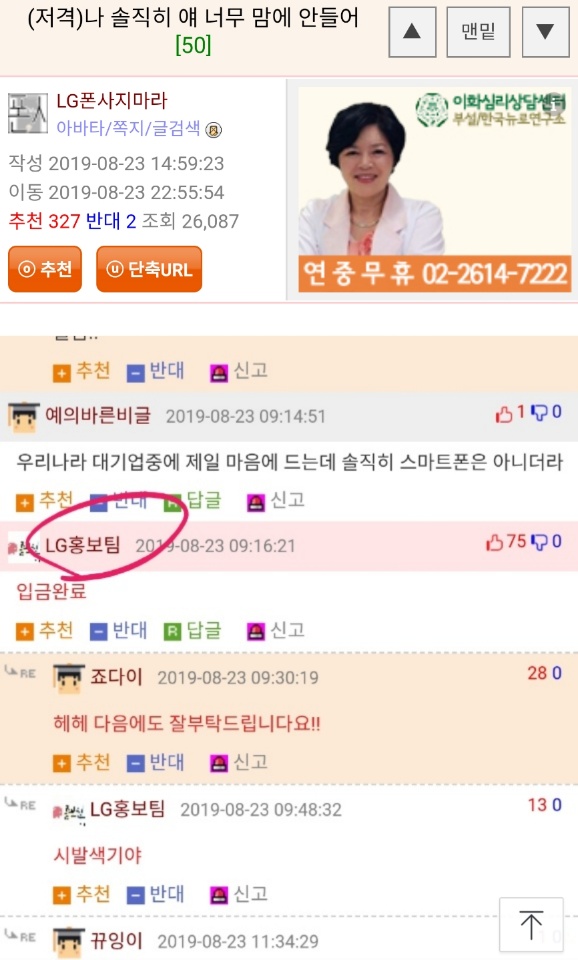The image size is (578, 960).
Task: Recommend 죠다이's reply with 추천
Action: pos(81,762)
